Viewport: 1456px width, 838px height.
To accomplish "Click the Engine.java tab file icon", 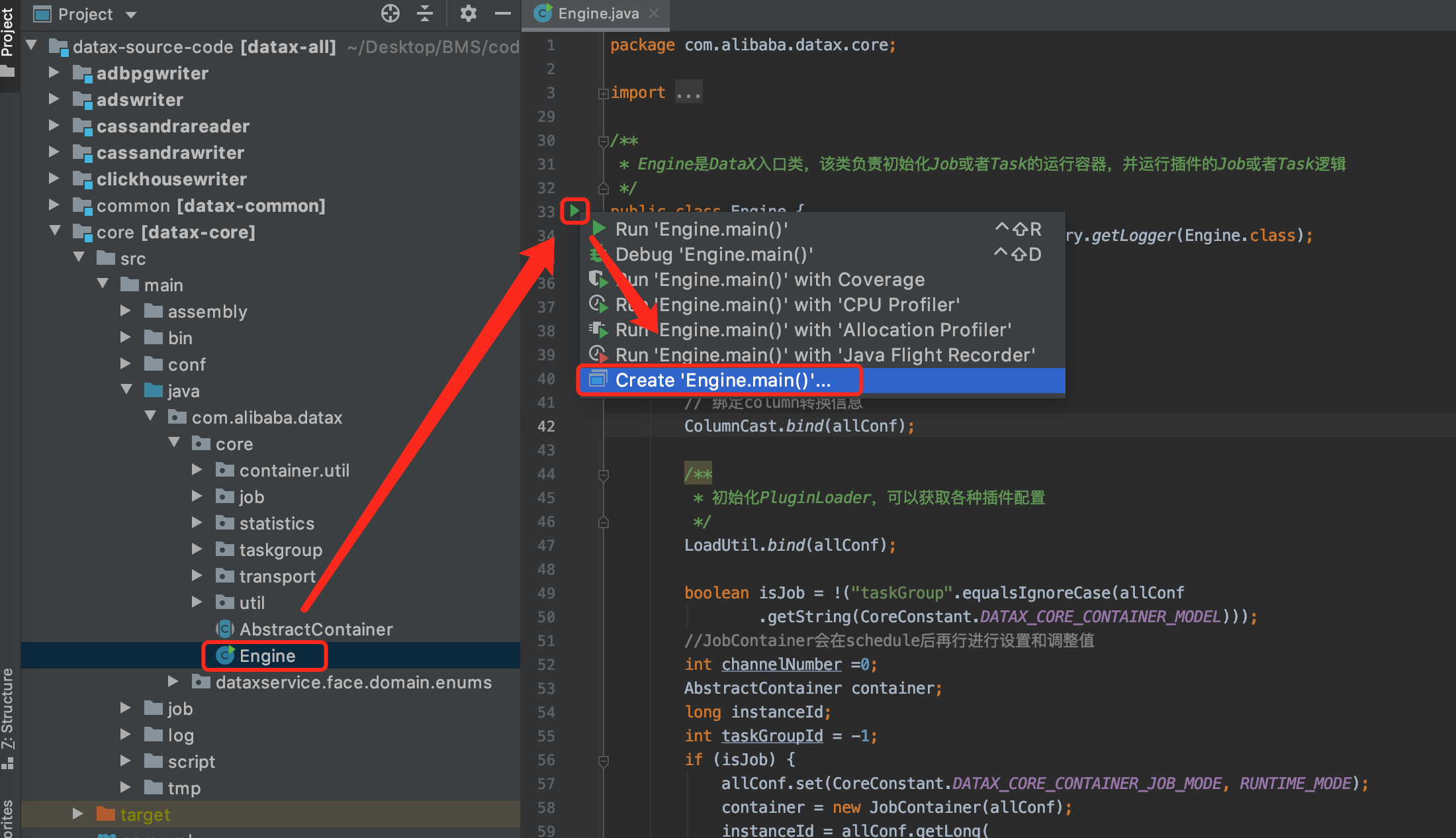I will click(543, 13).
